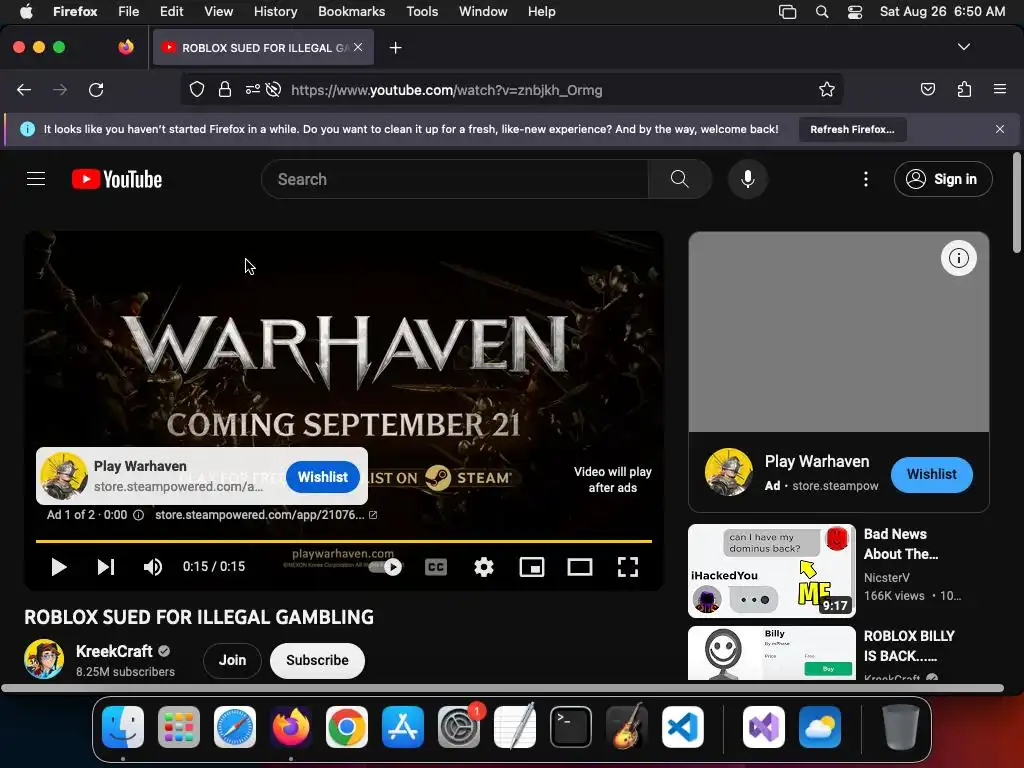Open the tracking protection shield icon
This screenshot has height=768, width=1024.
coord(197,90)
